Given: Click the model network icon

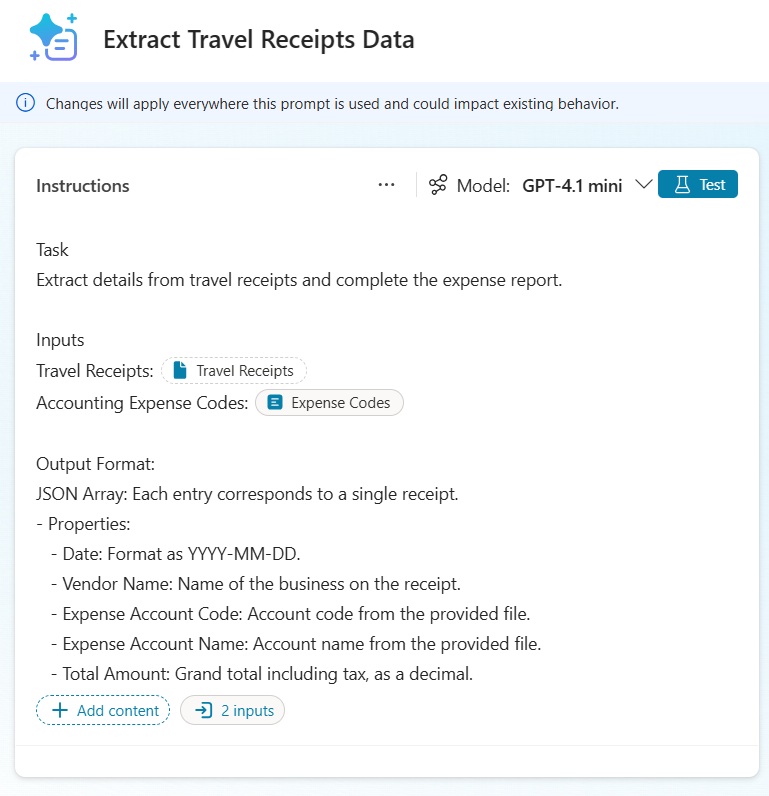Looking at the screenshot, I should click(438, 185).
